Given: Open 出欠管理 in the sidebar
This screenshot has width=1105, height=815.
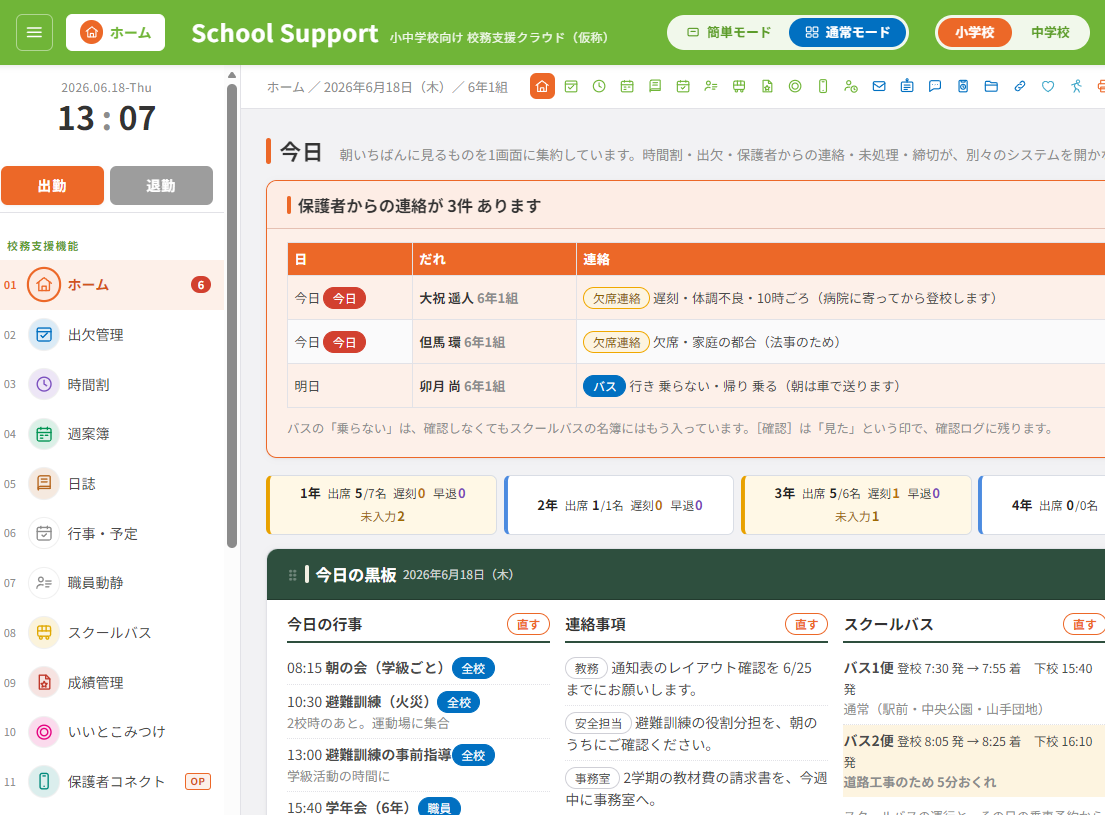Looking at the screenshot, I should pyautogui.click(x=112, y=335).
